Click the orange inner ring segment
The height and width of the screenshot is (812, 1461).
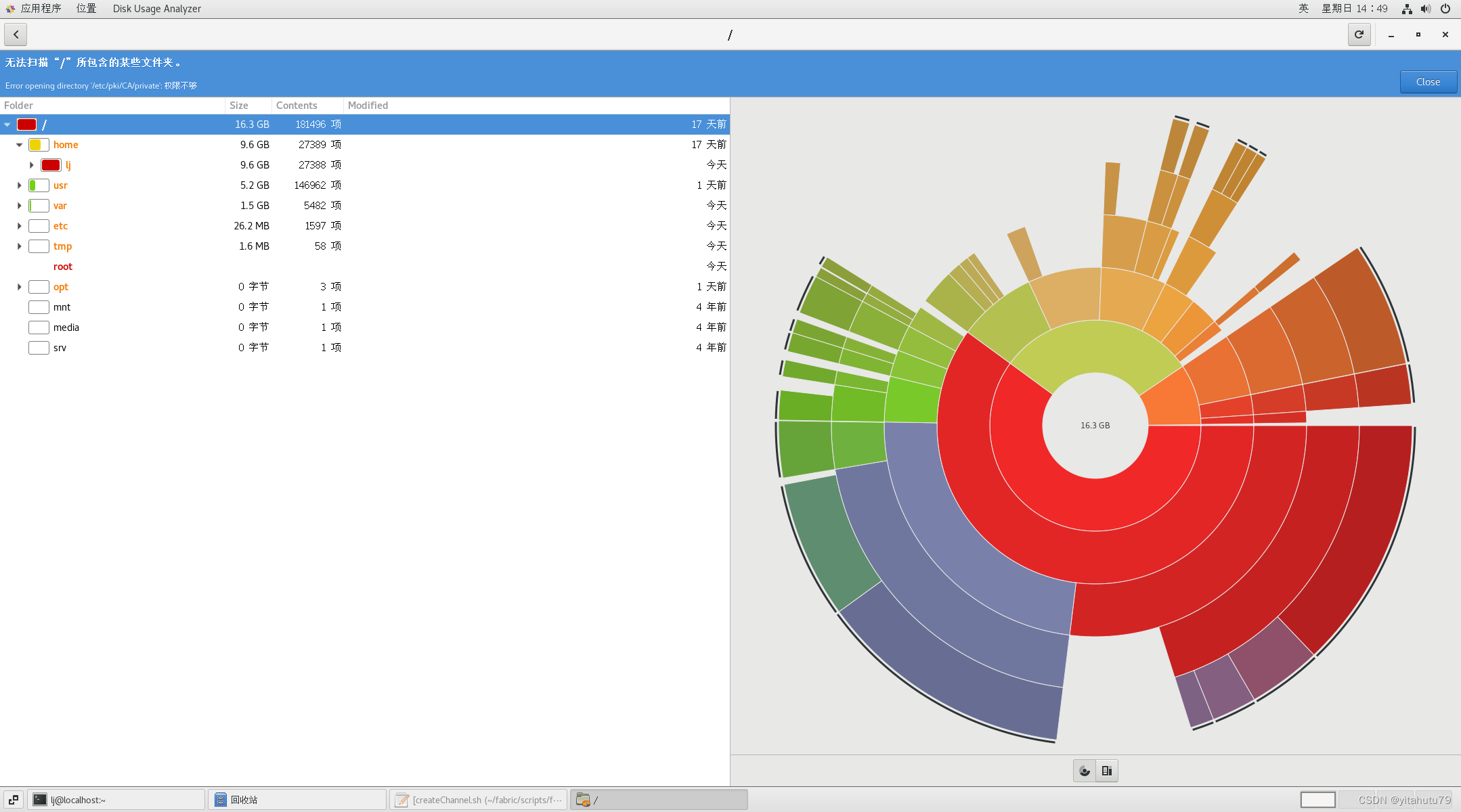1173,401
